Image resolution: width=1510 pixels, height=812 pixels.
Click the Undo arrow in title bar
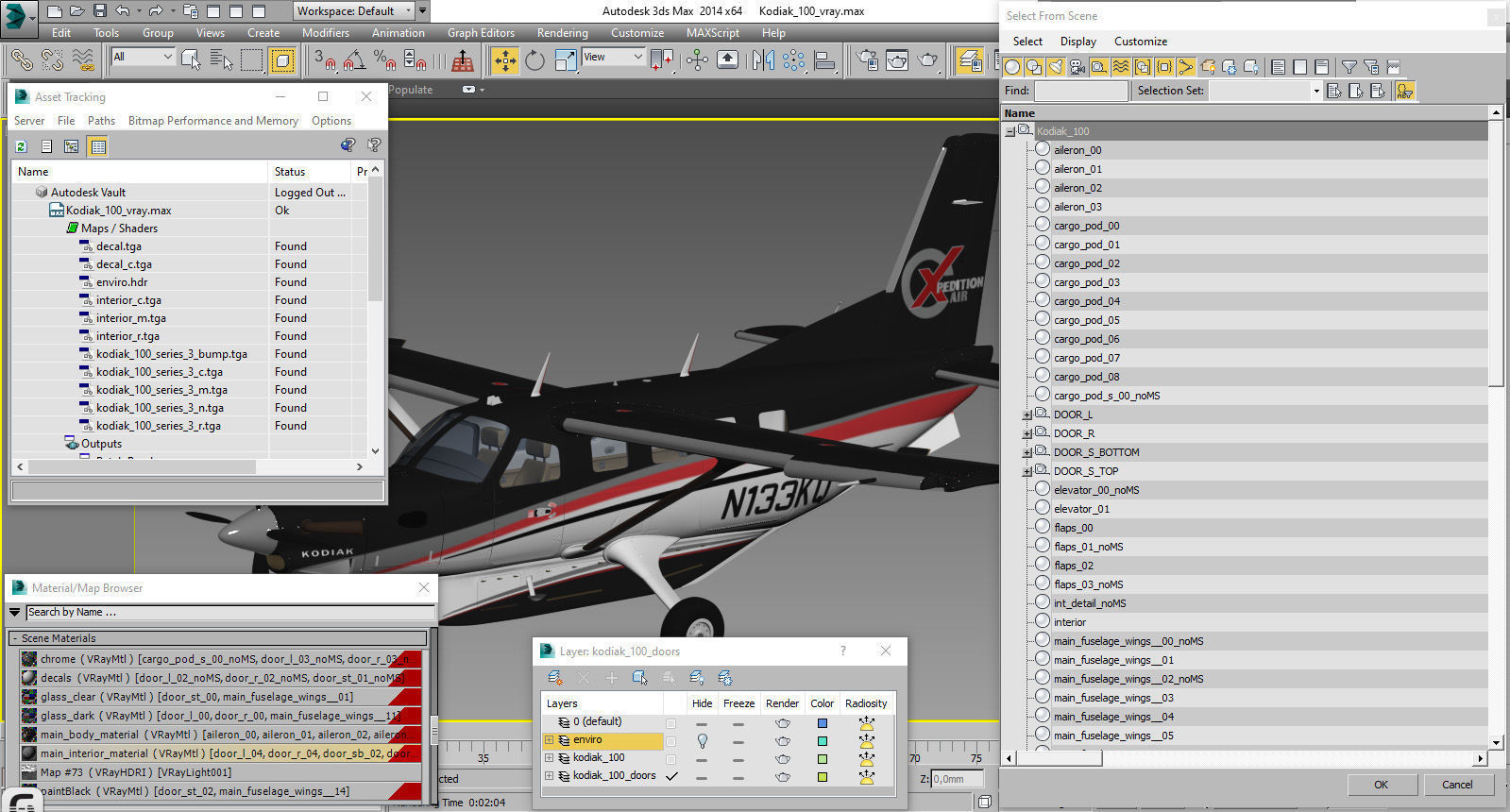tap(123, 11)
